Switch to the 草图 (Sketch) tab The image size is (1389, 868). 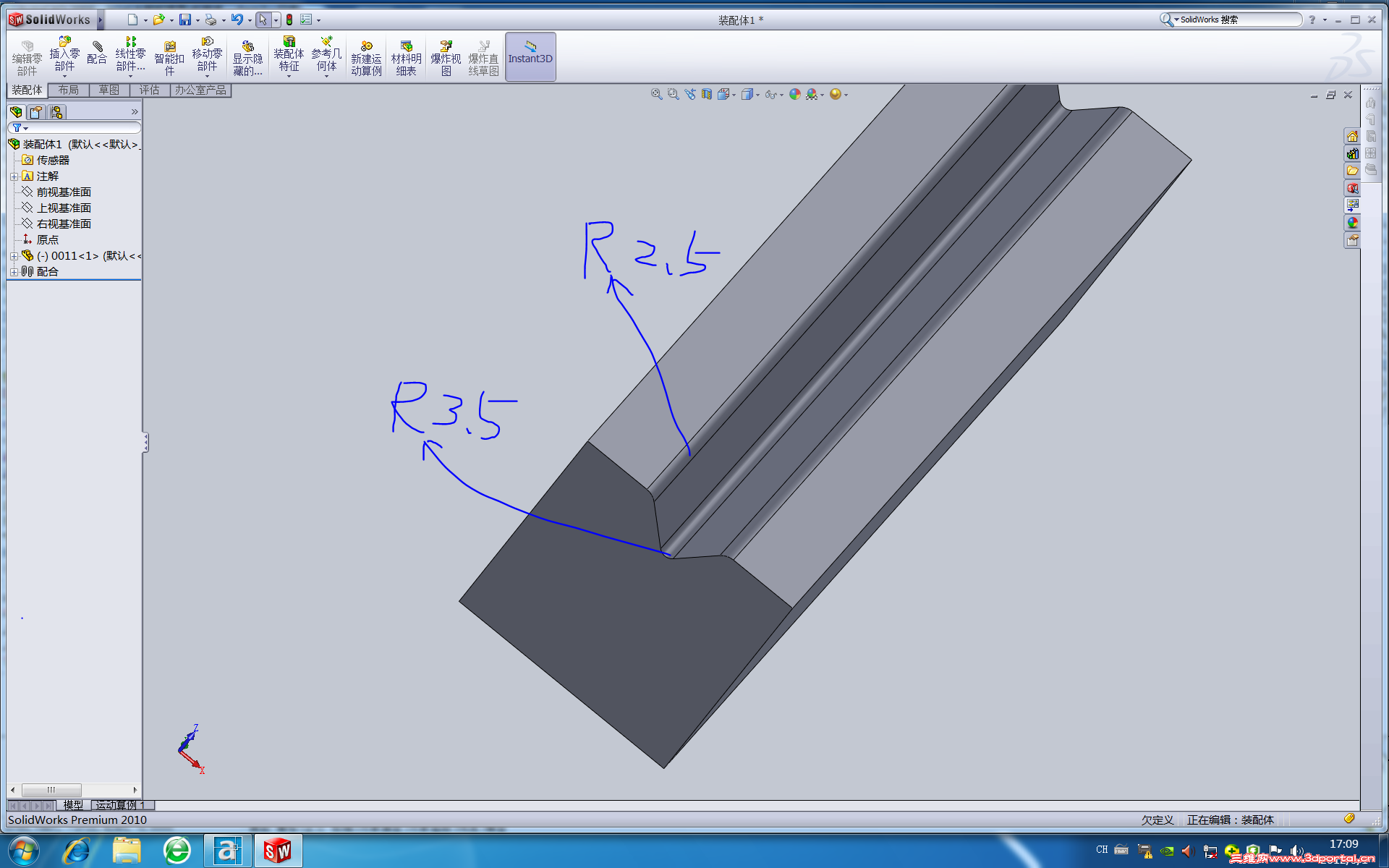[x=109, y=90]
